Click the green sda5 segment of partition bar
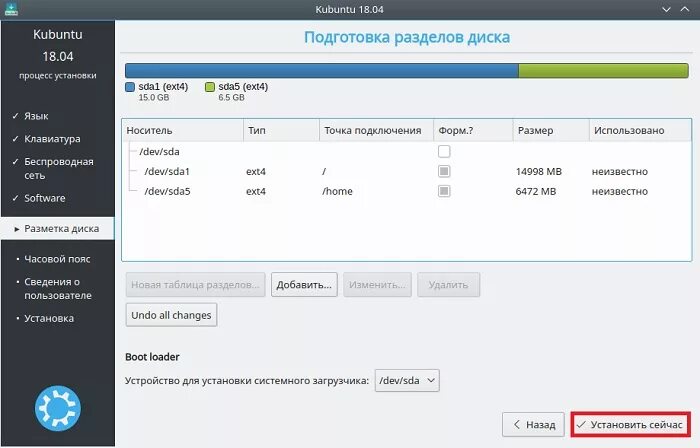700x448 pixels. [603, 71]
